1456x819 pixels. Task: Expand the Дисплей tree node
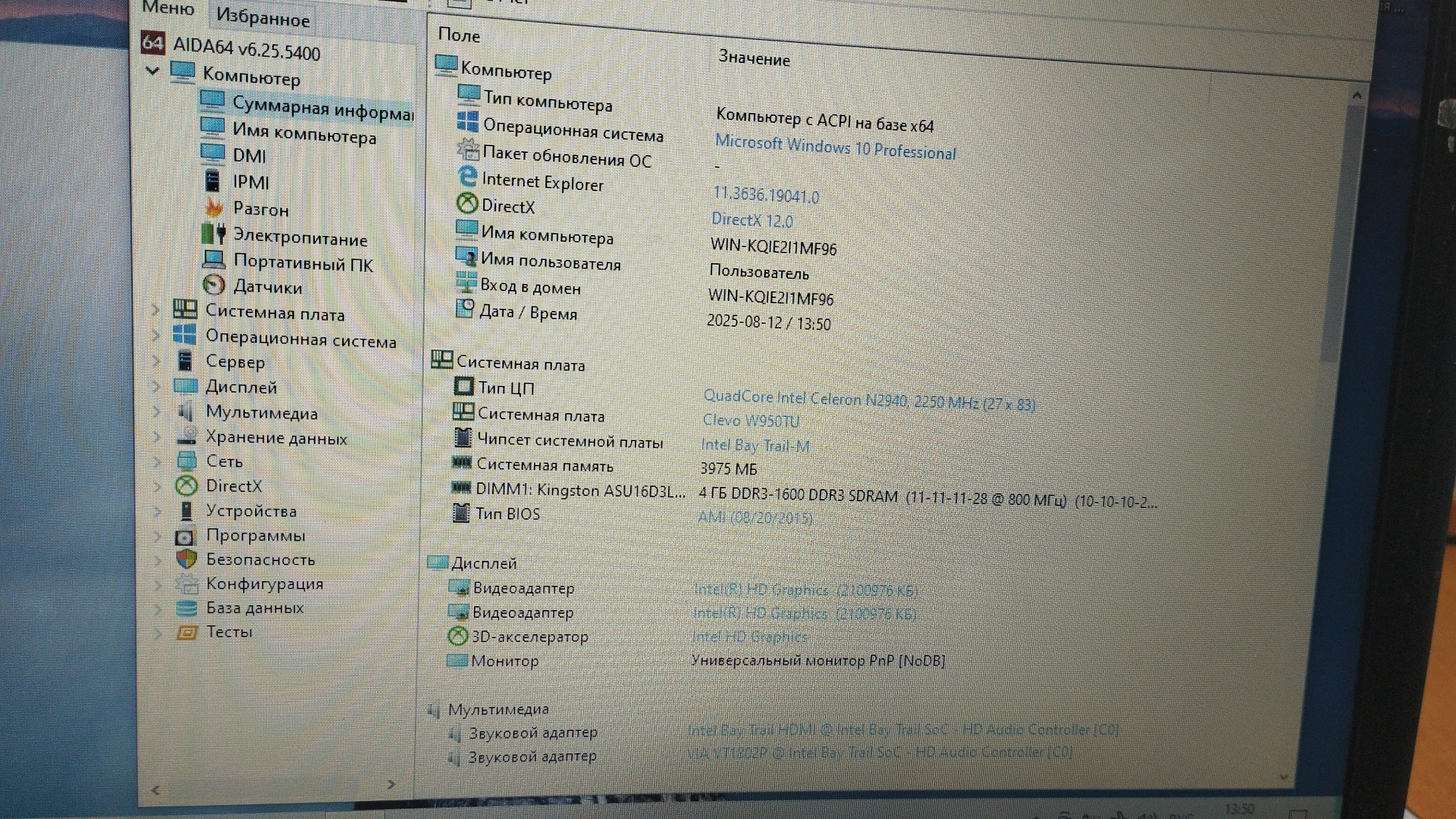pos(157,386)
